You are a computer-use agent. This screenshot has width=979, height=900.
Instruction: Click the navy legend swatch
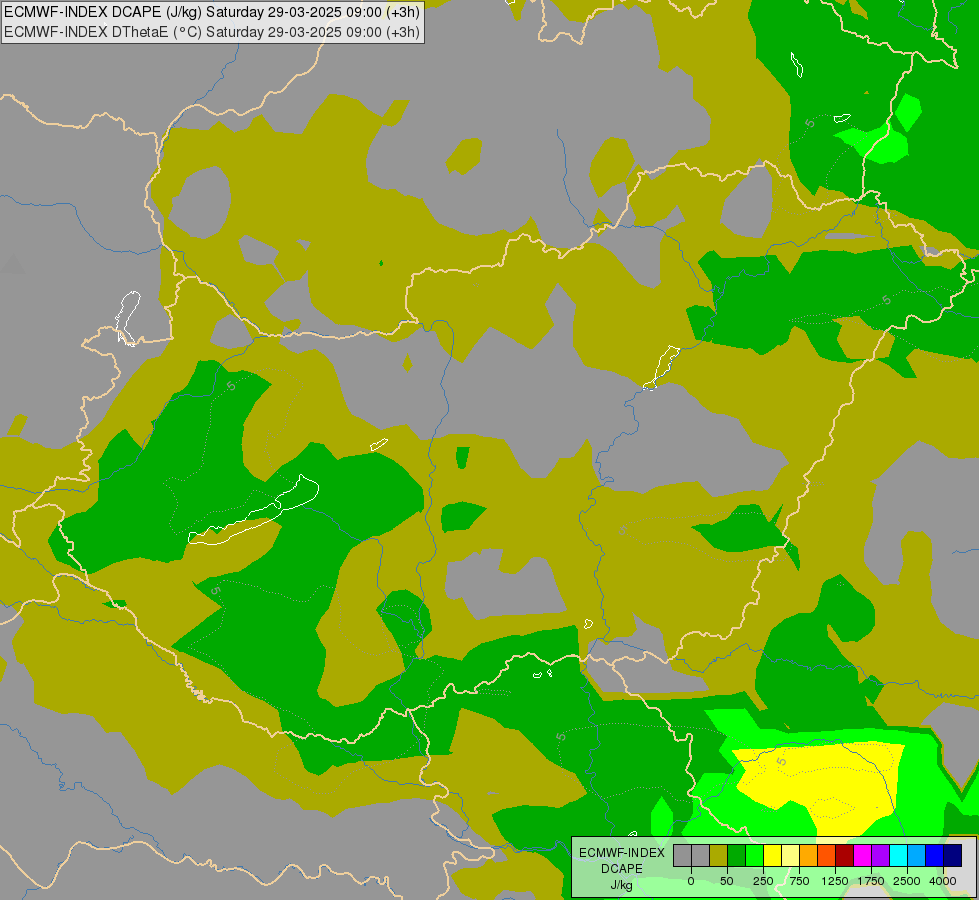click(953, 855)
